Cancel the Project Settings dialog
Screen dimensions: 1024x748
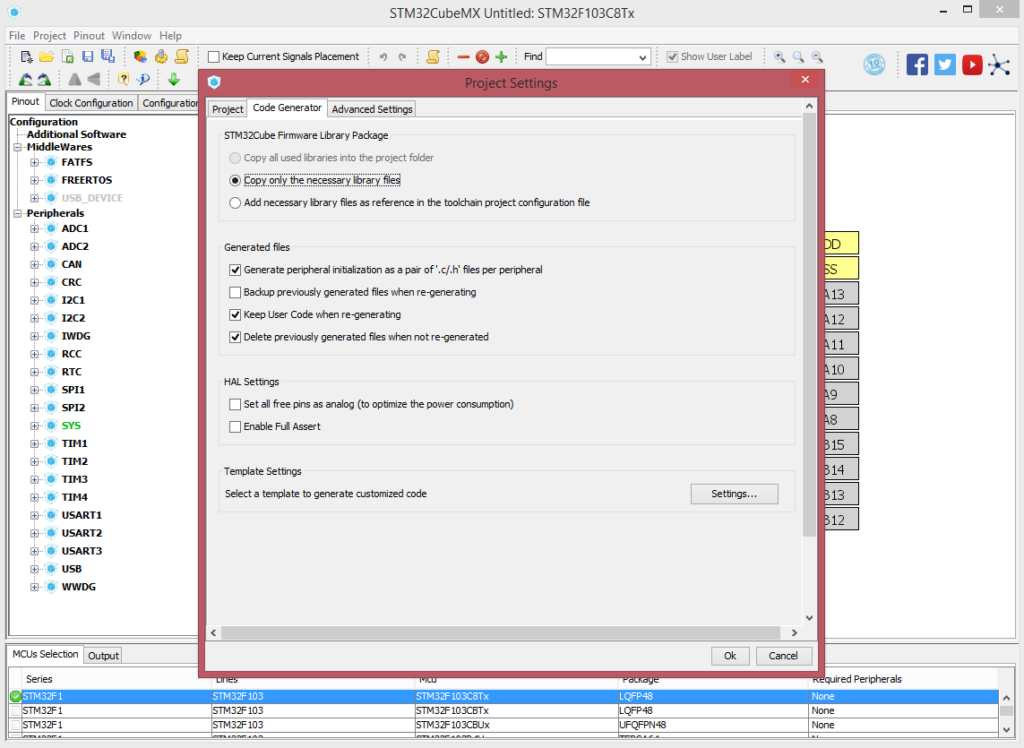pos(782,656)
